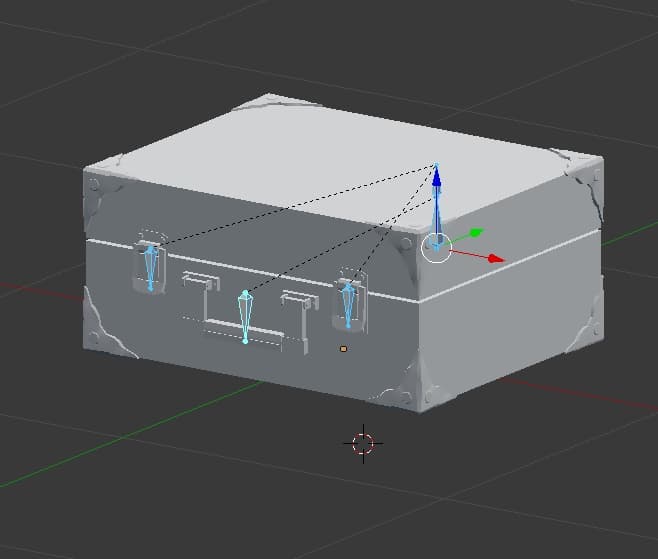658x559 pixels.
Task: Select the small orange origin point
Action: point(343,349)
